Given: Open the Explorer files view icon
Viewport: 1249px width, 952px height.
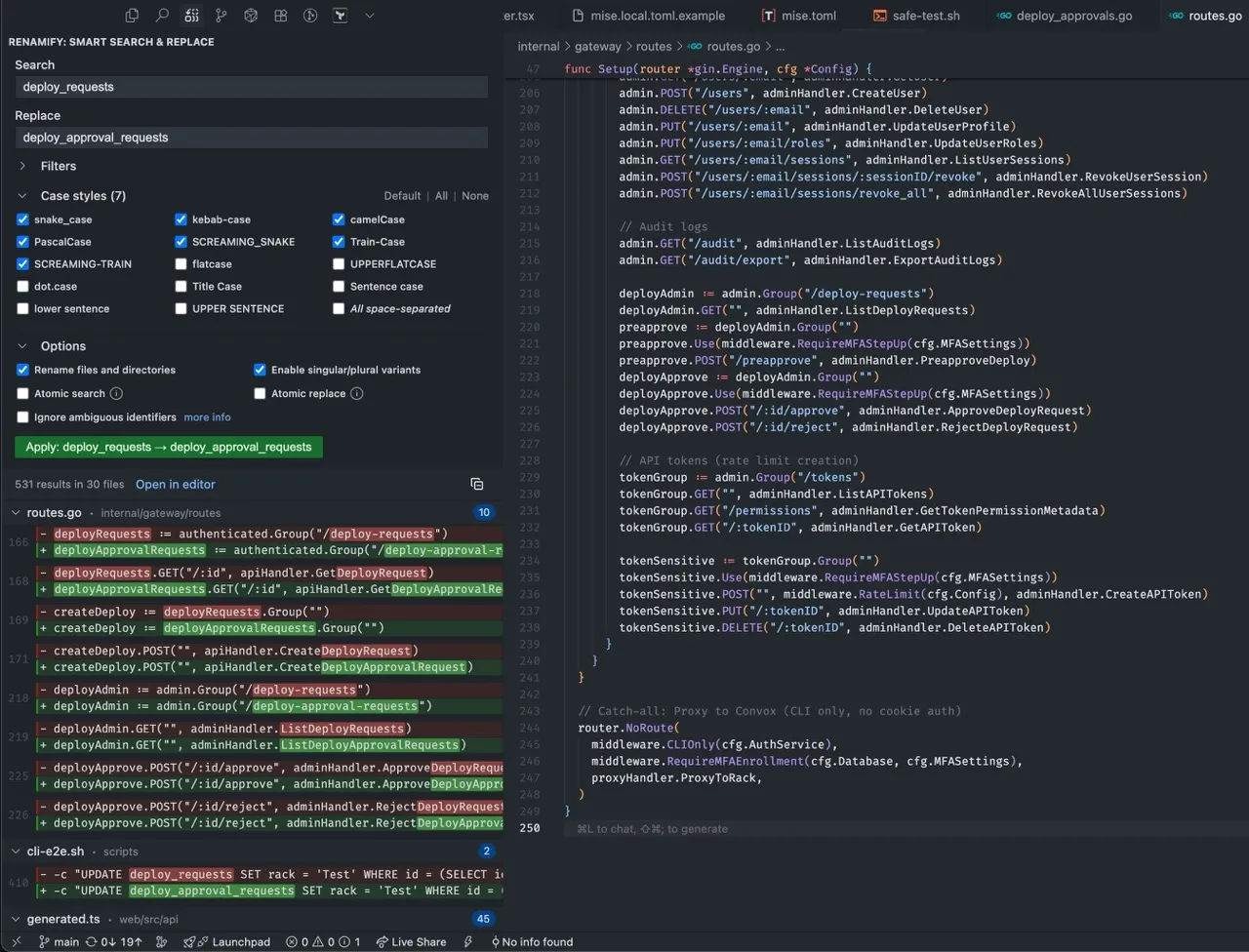Looking at the screenshot, I should (x=132, y=16).
